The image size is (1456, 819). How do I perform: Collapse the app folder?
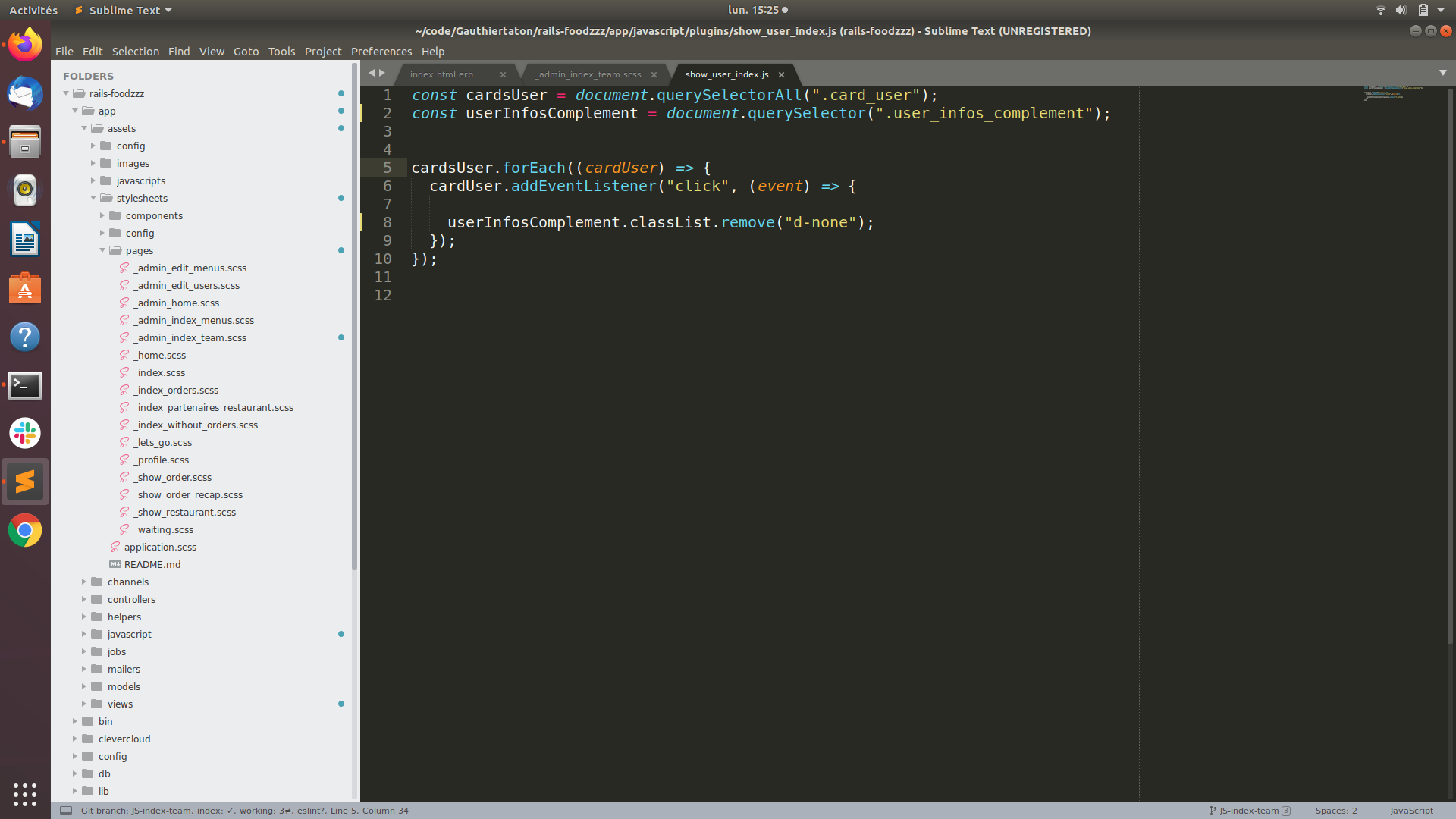[75, 111]
